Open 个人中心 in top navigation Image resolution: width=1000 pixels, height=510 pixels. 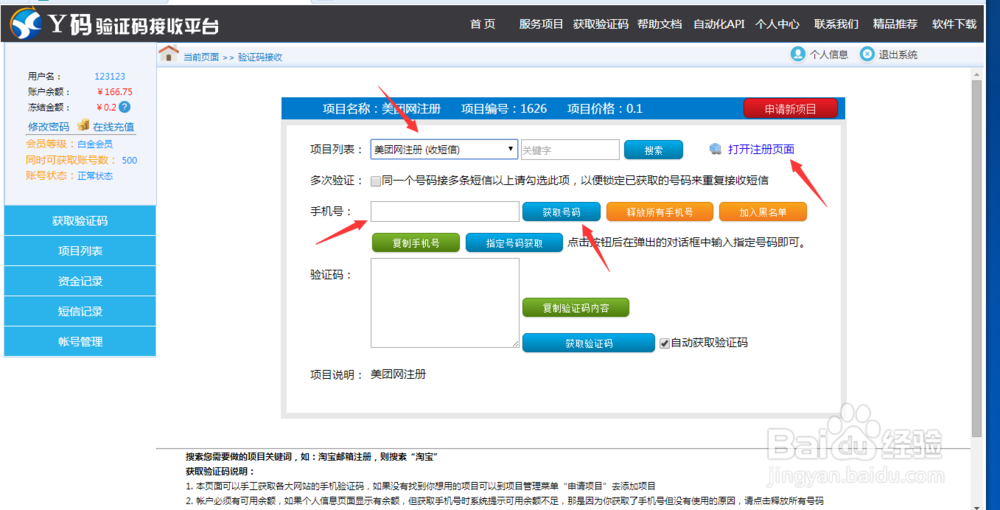tap(777, 24)
